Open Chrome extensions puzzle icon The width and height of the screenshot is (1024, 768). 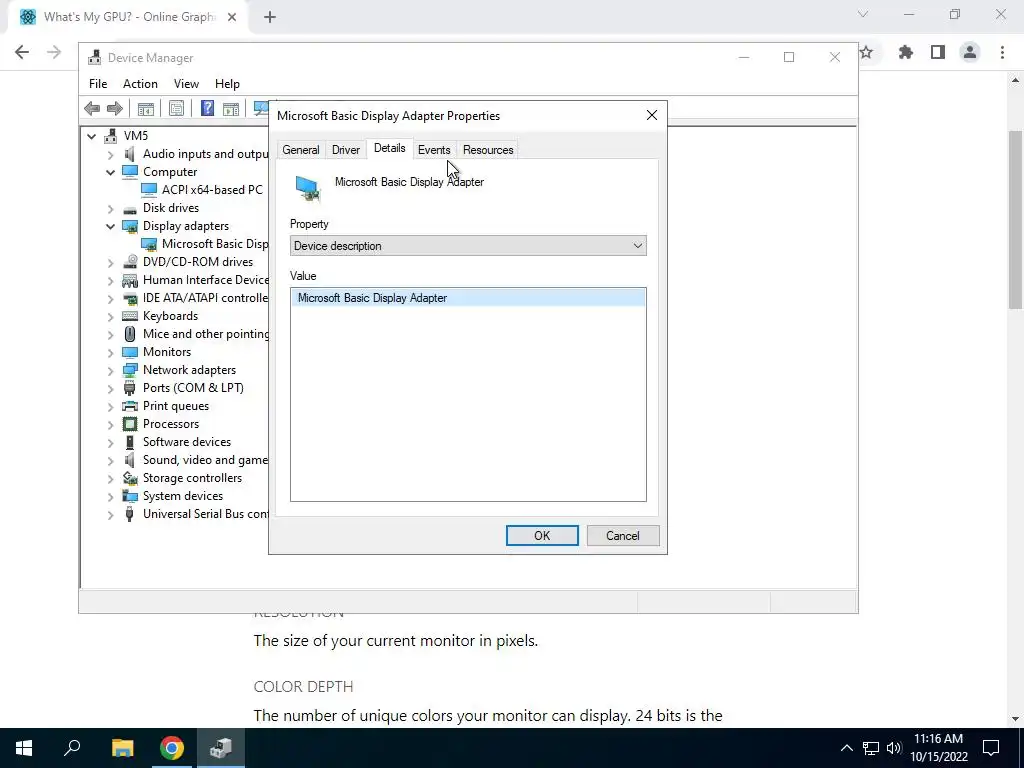pos(906,52)
